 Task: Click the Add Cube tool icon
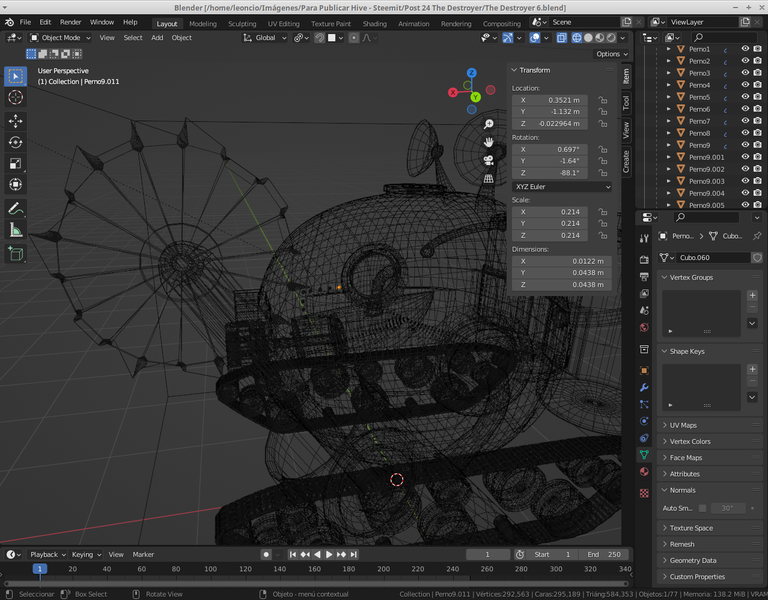tap(16, 254)
